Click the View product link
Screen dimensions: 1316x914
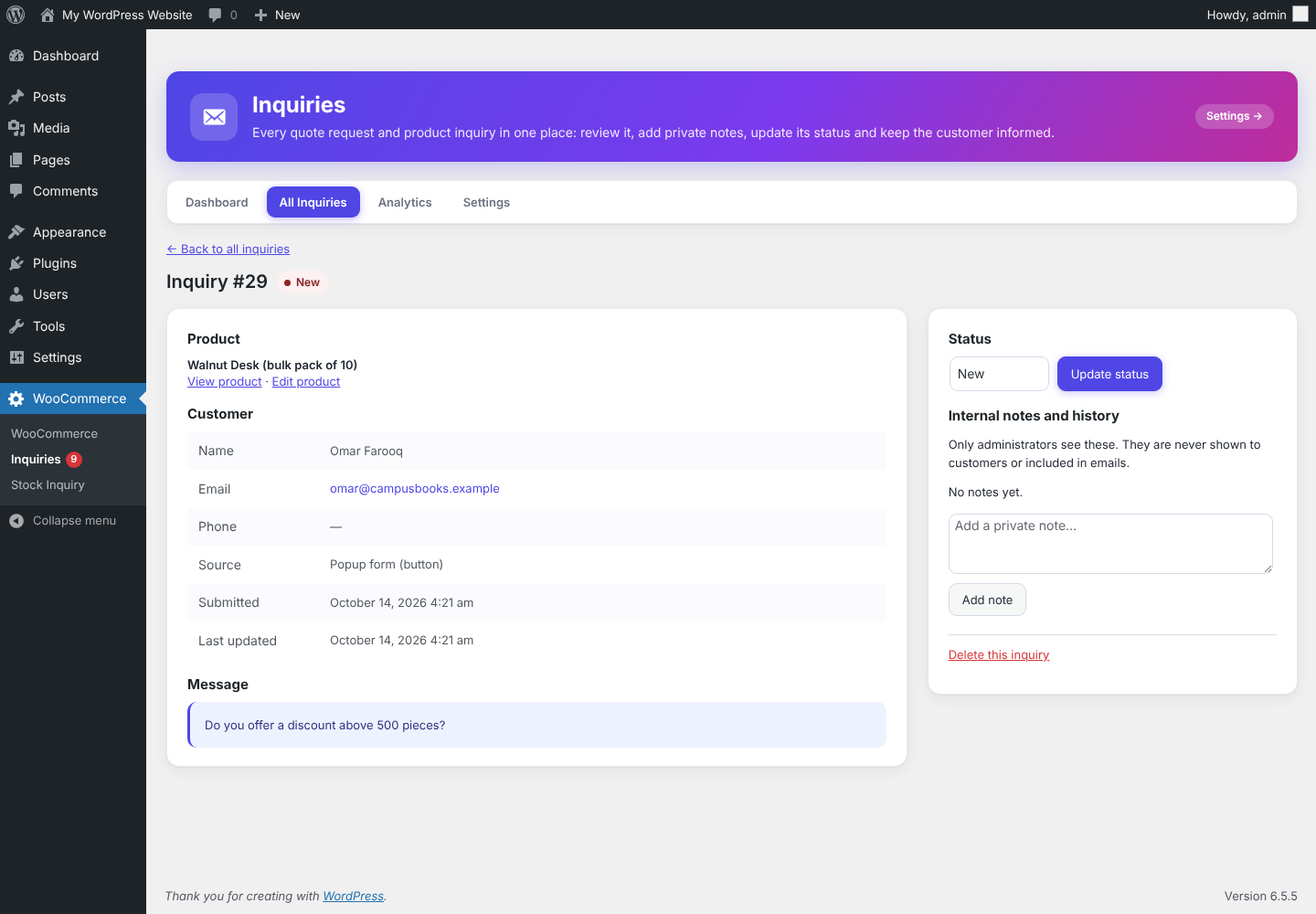point(225,382)
